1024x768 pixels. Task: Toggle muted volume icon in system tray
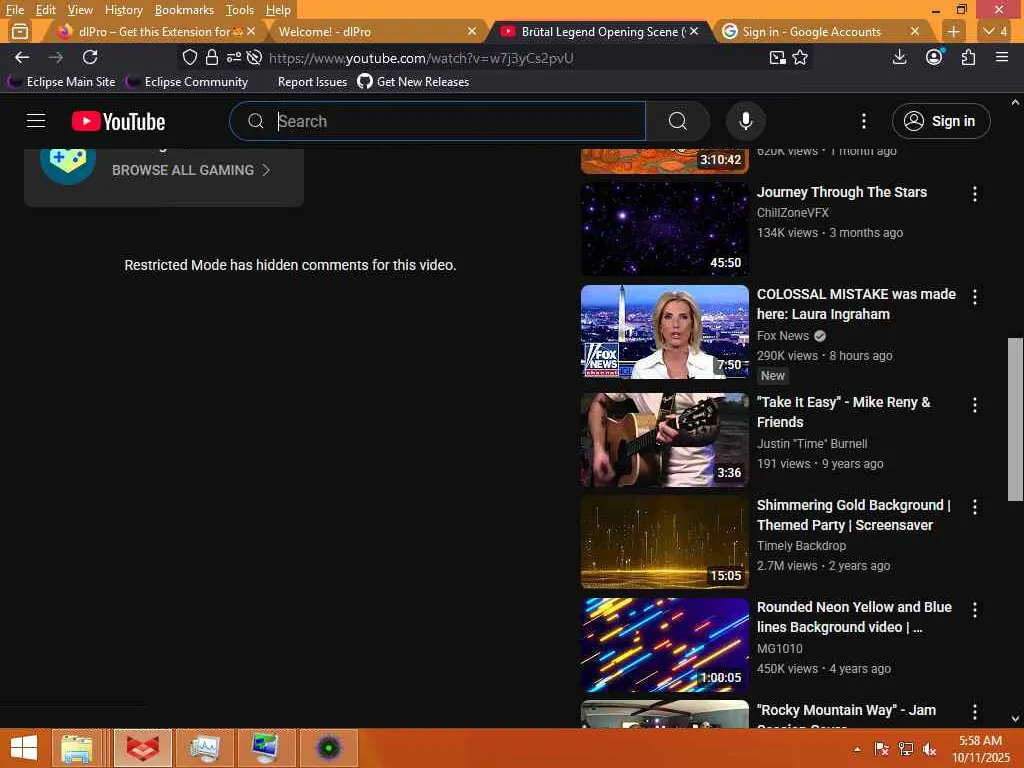[x=929, y=749]
